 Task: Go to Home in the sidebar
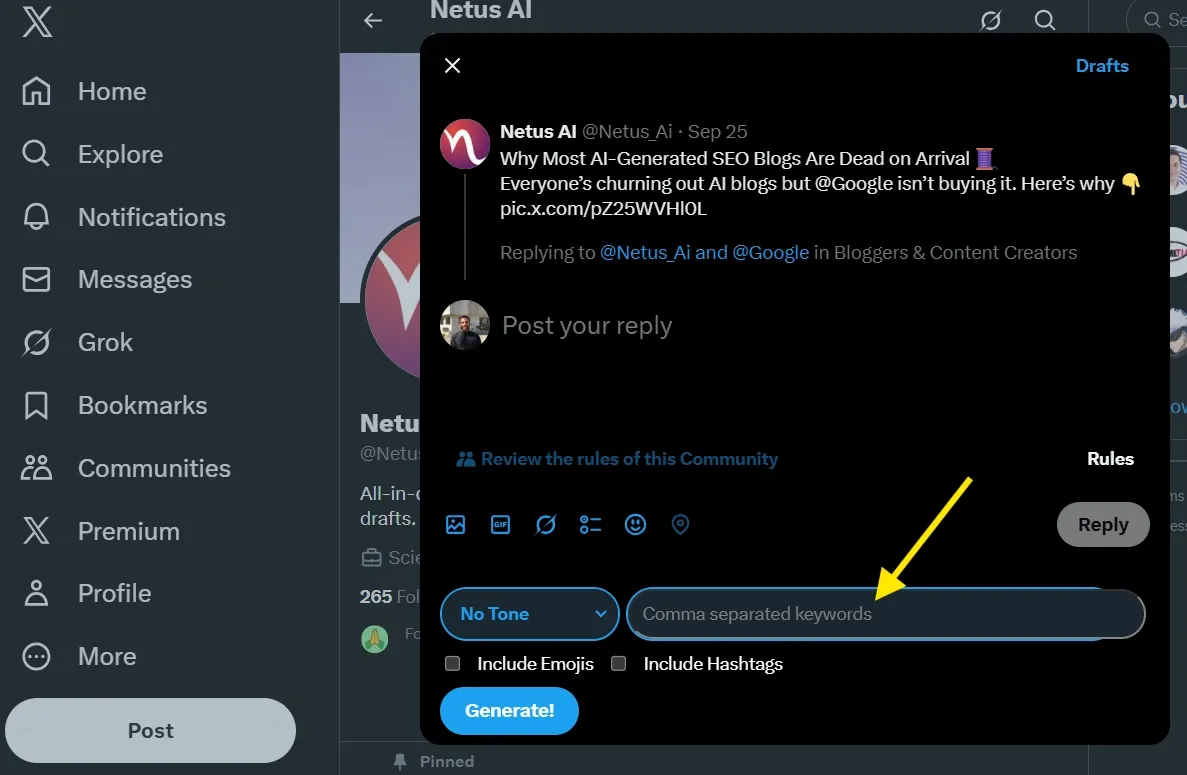click(x=111, y=91)
